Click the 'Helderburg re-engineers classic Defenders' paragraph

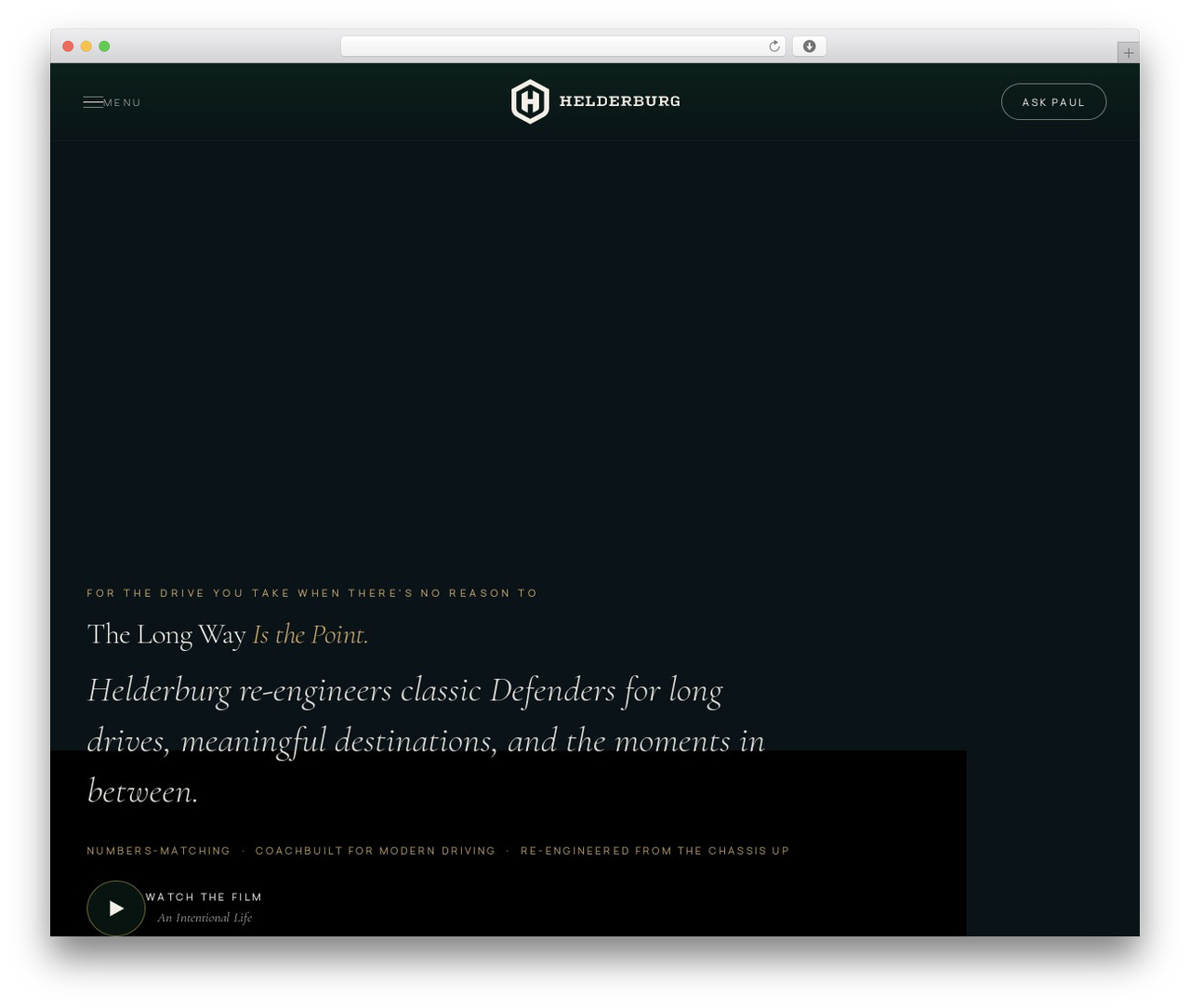click(x=426, y=741)
